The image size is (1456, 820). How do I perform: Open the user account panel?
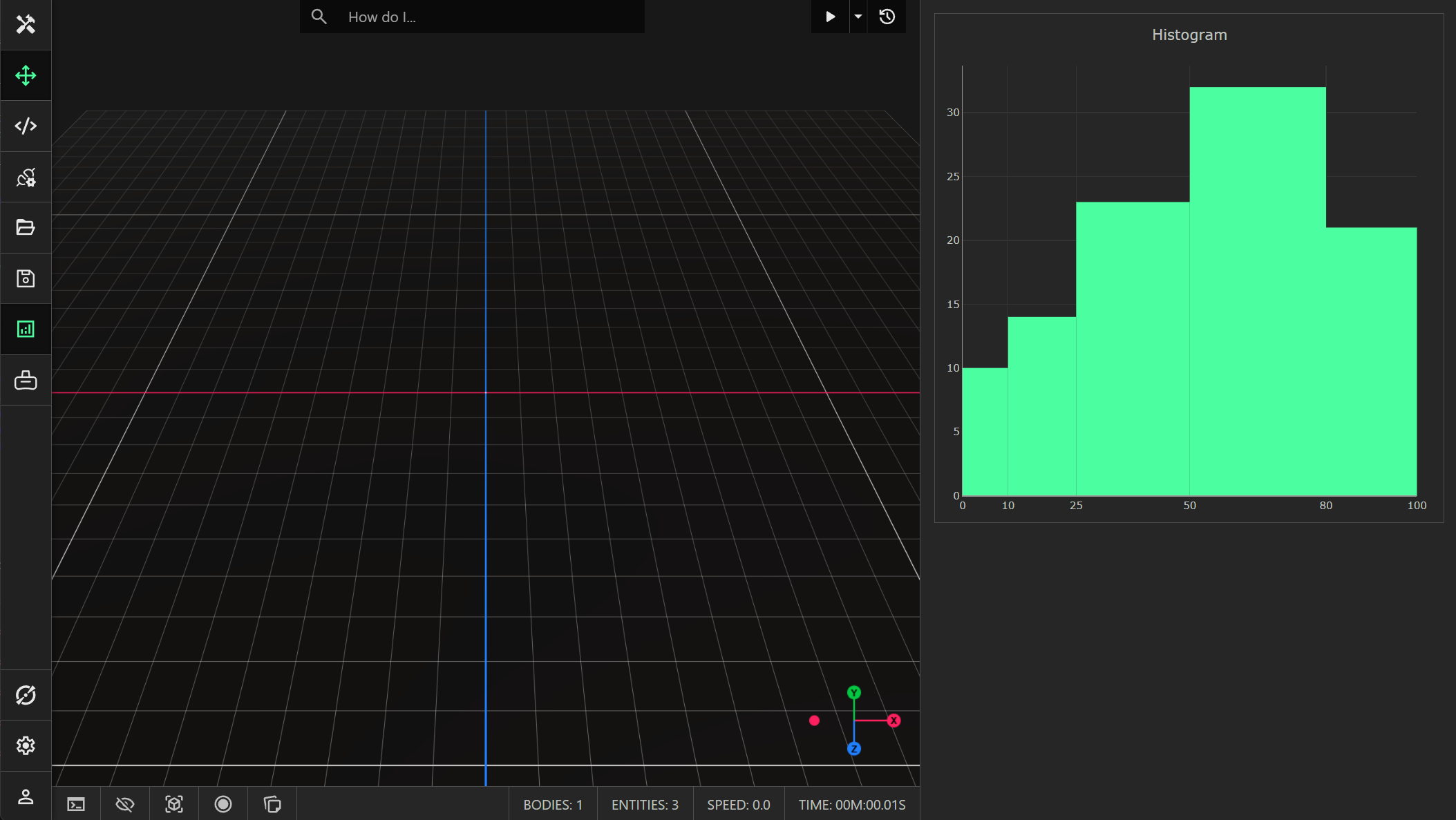[x=26, y=797]
